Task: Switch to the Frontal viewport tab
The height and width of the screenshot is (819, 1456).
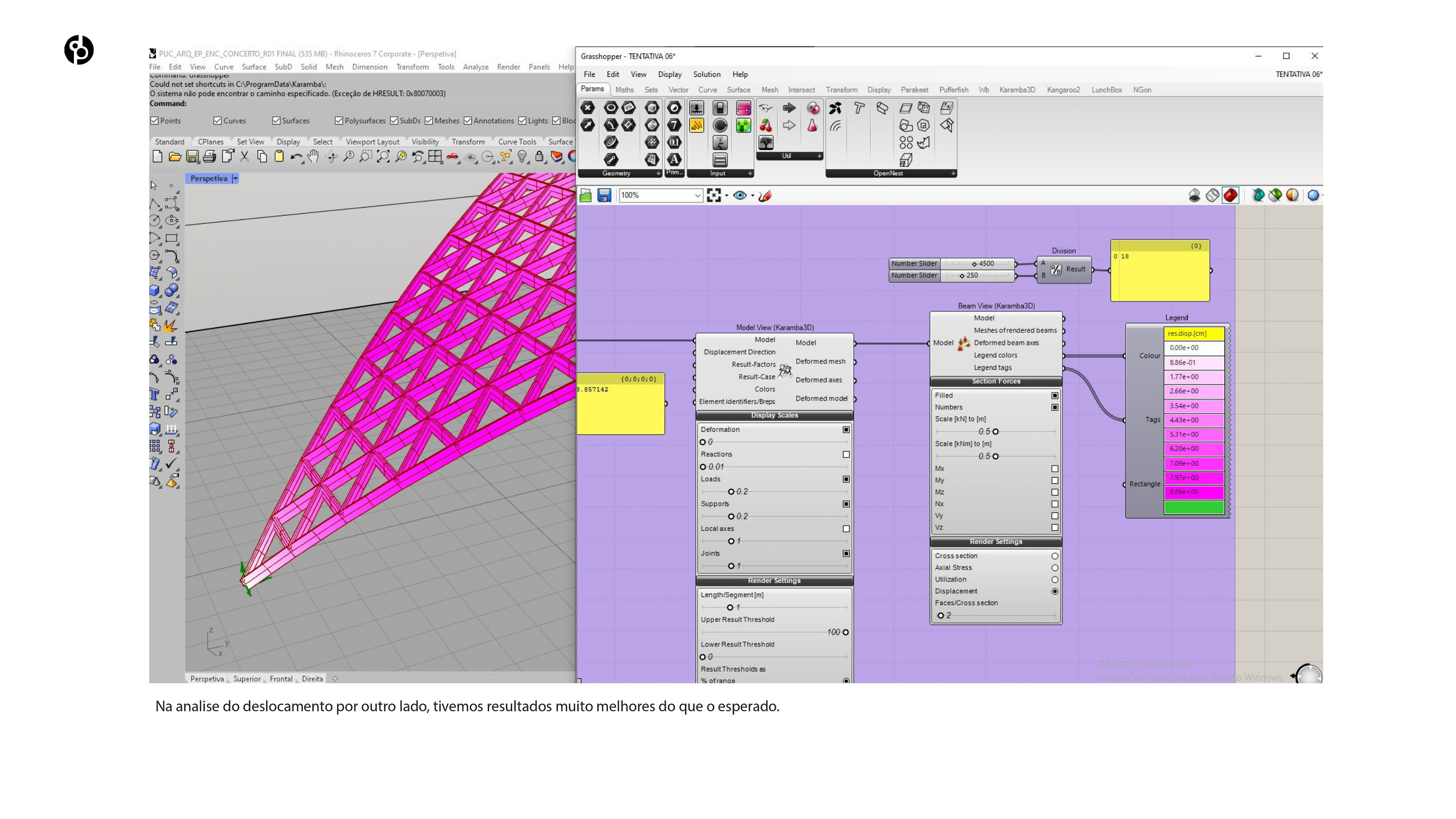Action: pos(281,679)
